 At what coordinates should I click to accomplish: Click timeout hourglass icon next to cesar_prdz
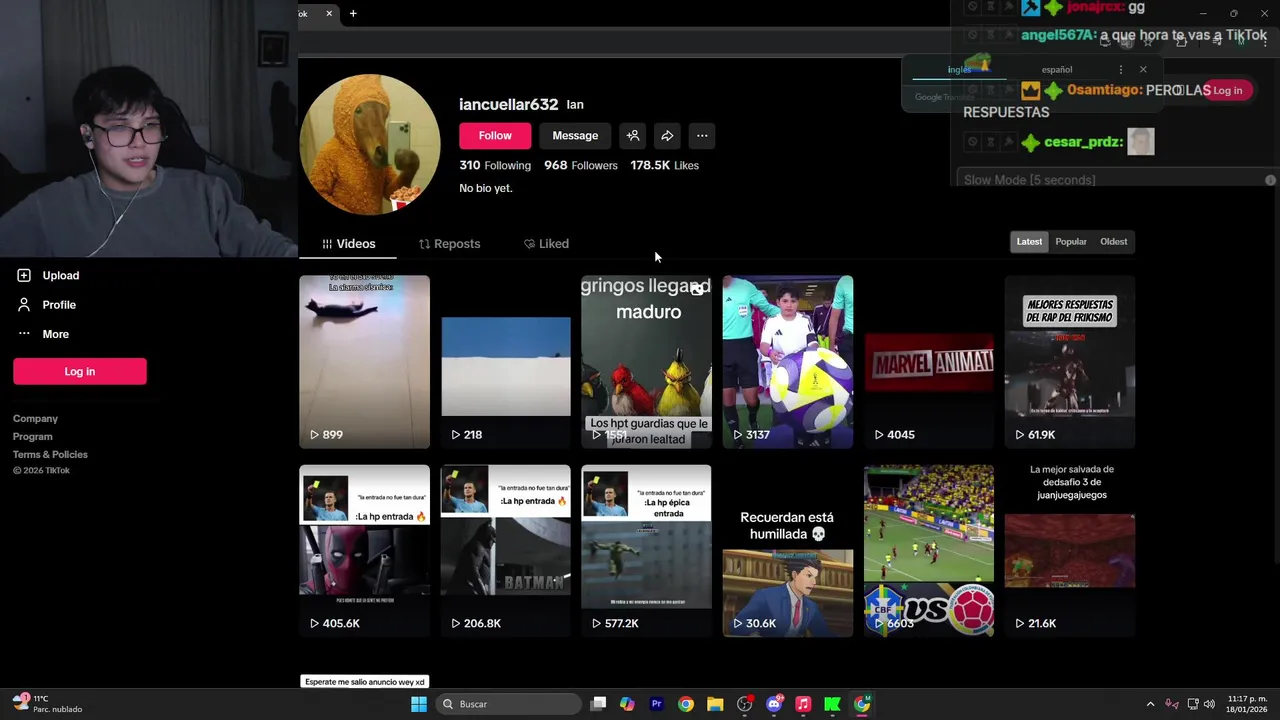990,142
